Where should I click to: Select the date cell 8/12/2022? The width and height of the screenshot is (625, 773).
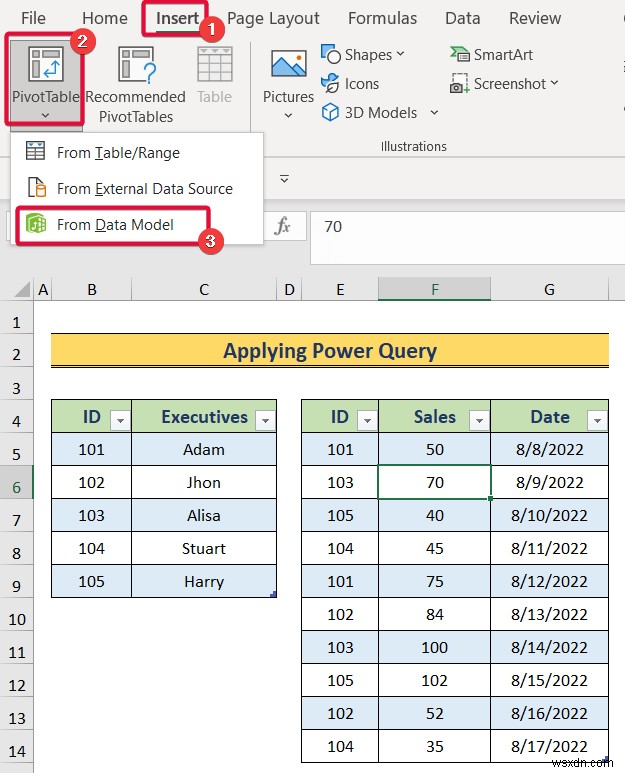pos(549,582)
